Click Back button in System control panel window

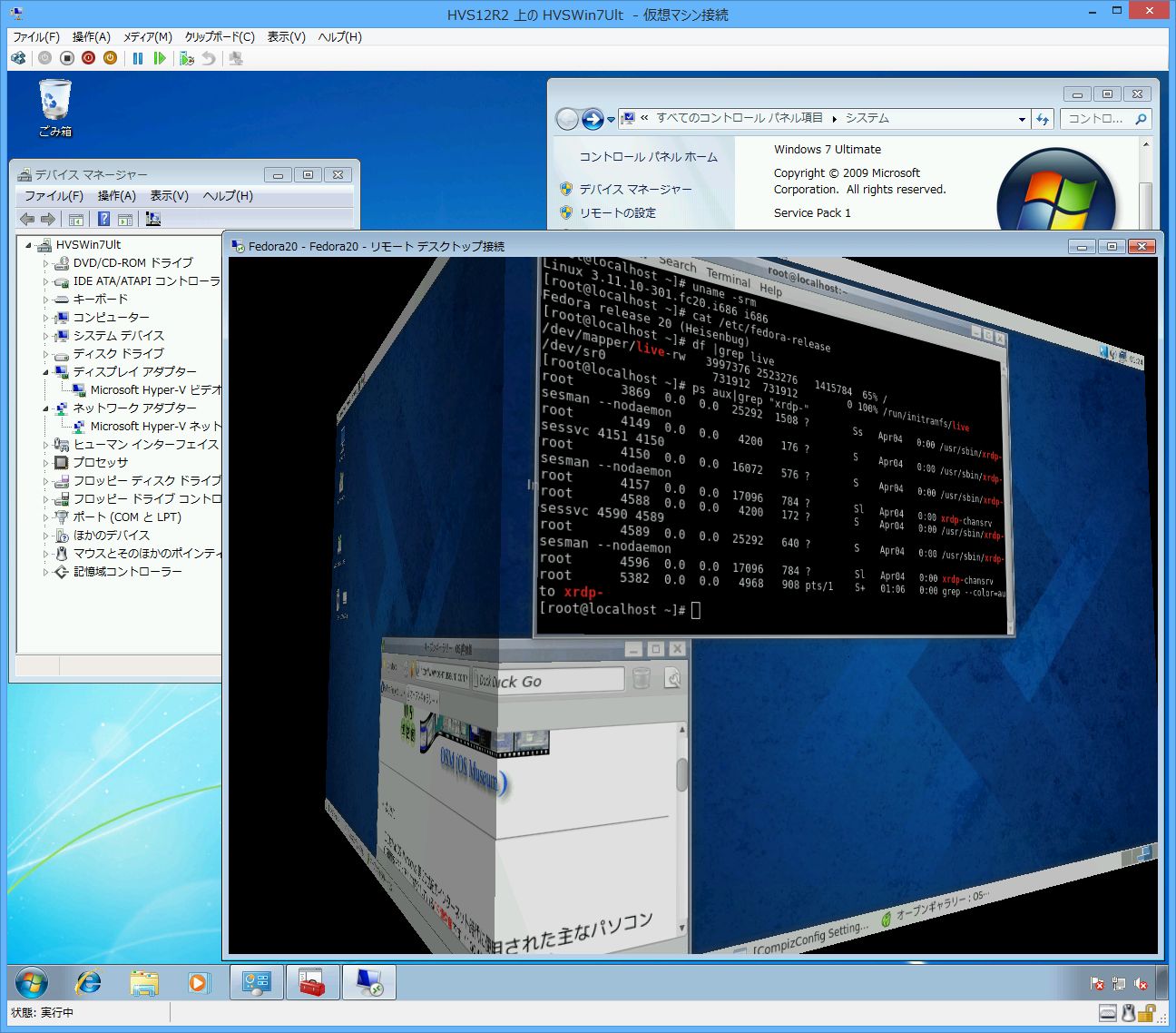567,119
